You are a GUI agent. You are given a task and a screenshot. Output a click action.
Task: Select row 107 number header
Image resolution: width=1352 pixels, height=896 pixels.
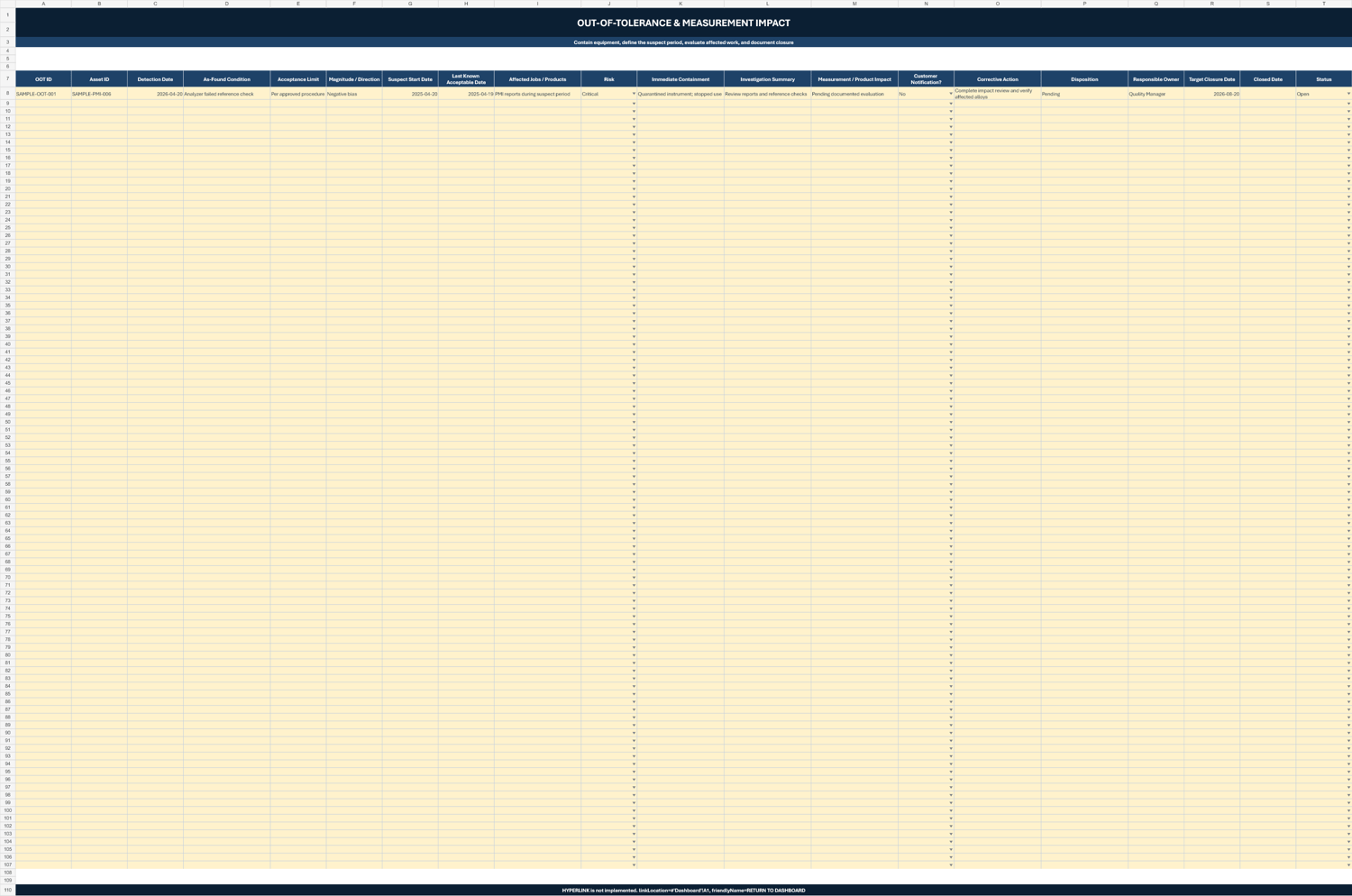pyautogui.click(x=7, y=864)
